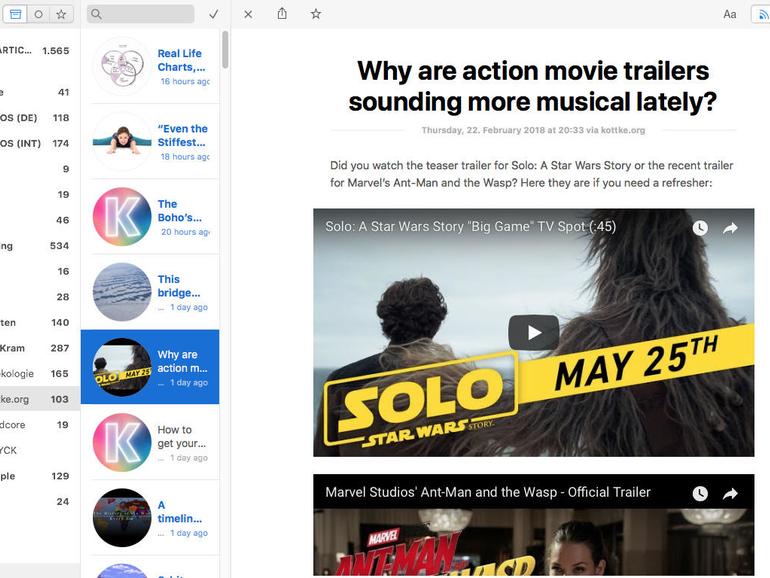This screenshot has width=770, height=578.
Task: Star the current article in toolbar
Action: [x=316, y=14]
